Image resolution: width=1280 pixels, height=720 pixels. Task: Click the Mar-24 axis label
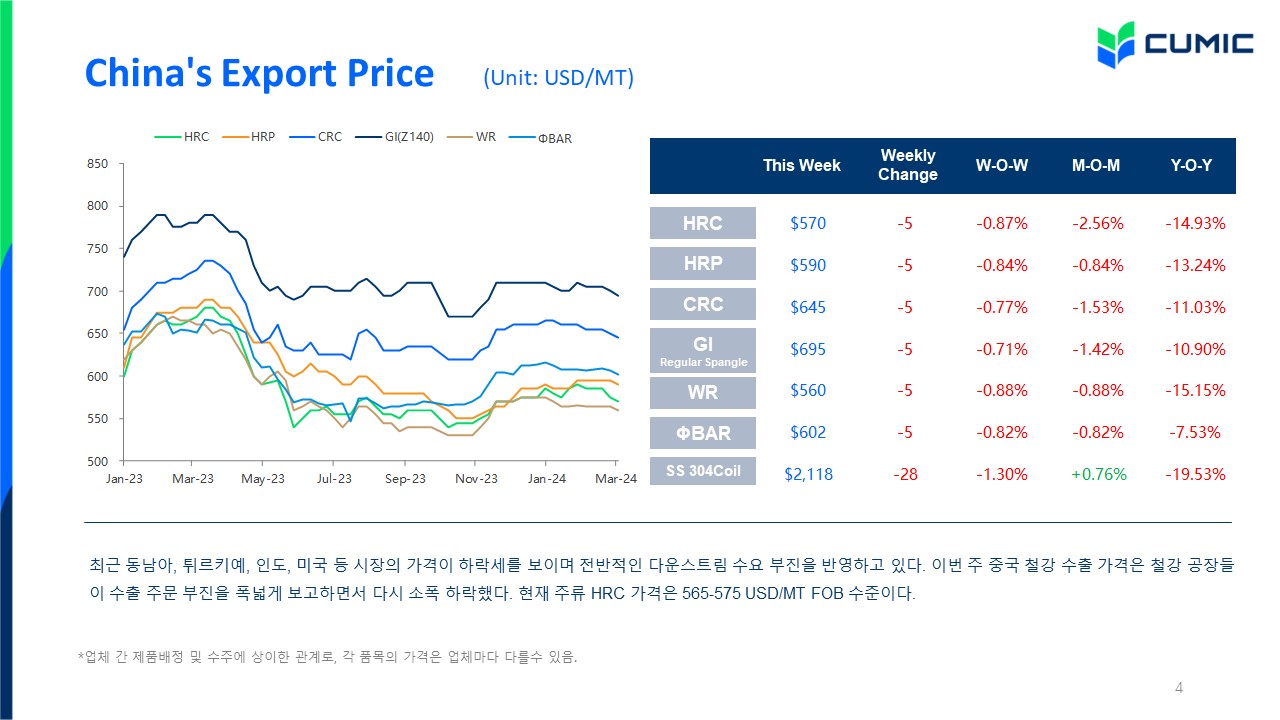pos(618,479)
